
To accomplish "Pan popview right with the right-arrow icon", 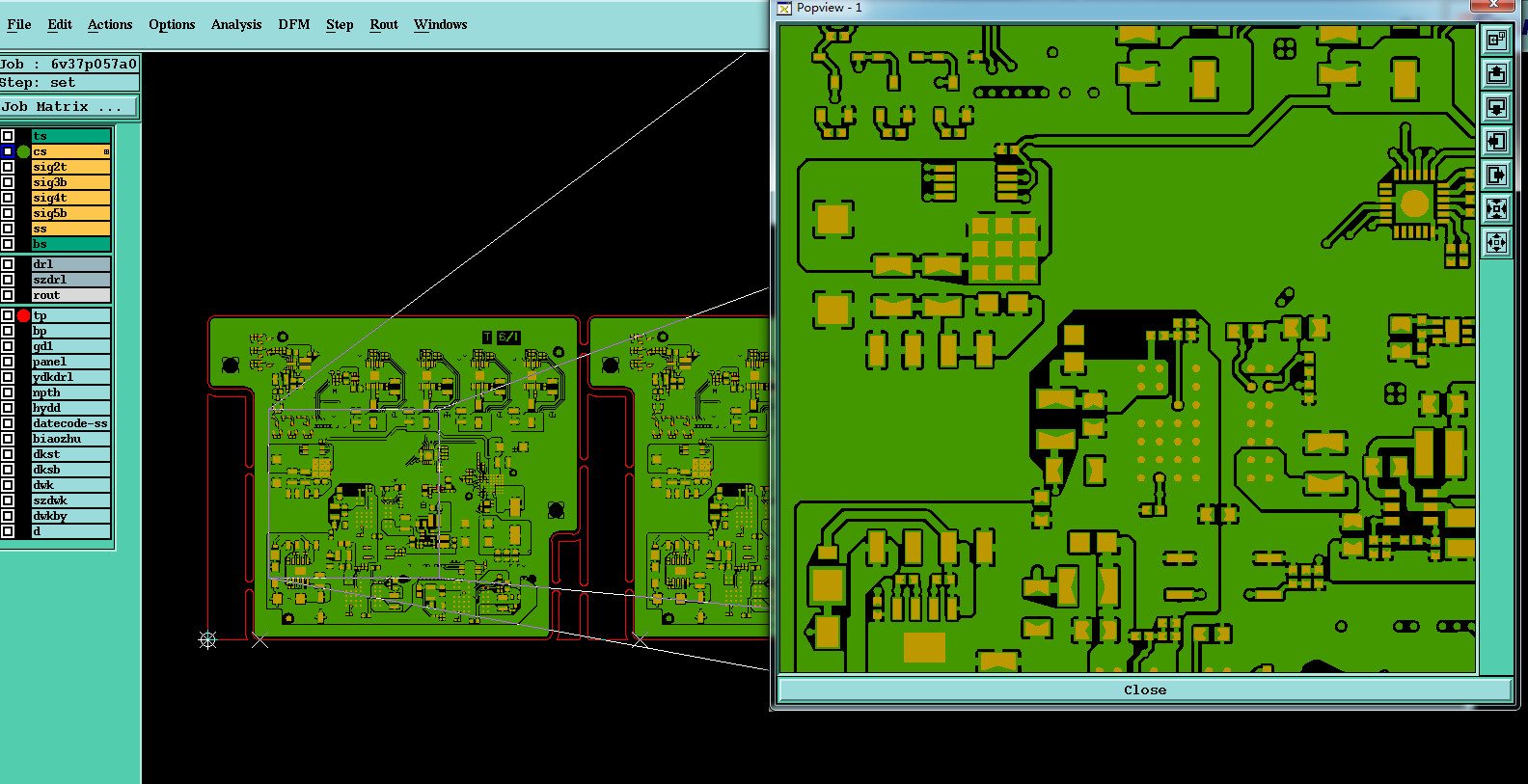I will point(1496,175).
